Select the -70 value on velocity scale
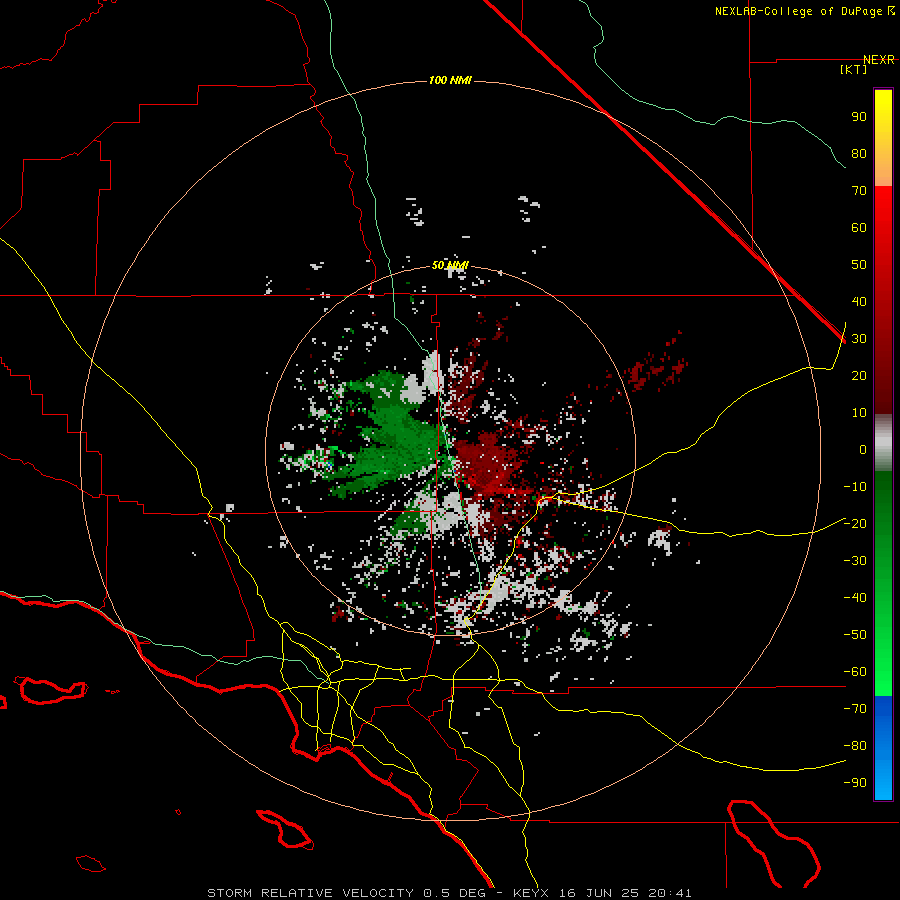This screenshot has height=900, width=900. (x=855, y=709)
